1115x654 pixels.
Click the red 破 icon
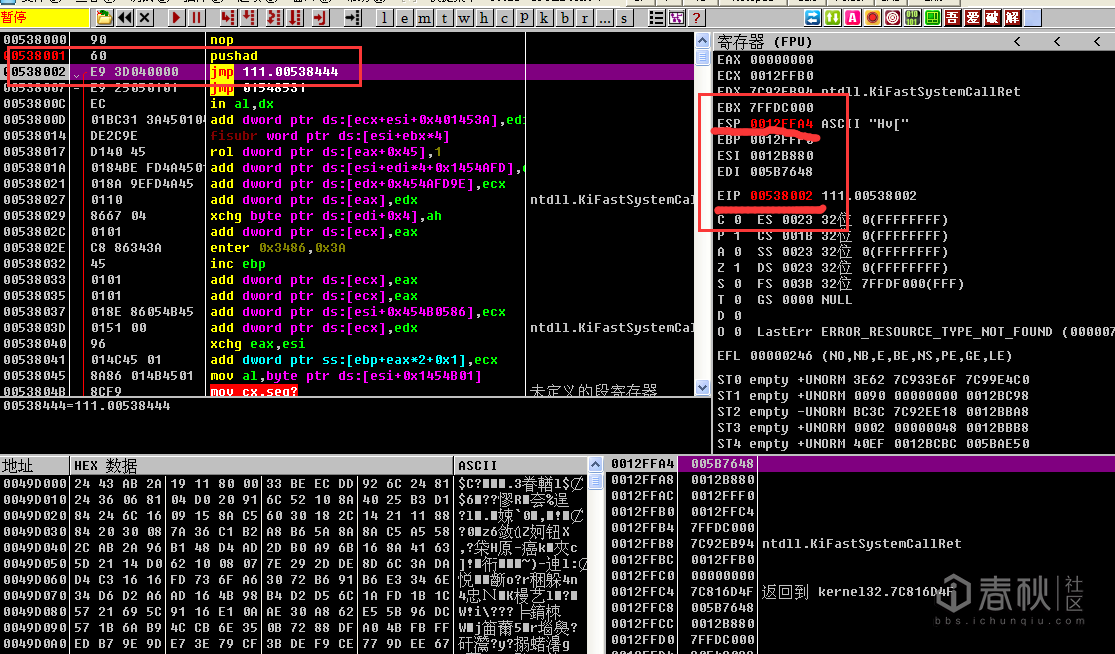pyautogui.click(x=993, y=17)
